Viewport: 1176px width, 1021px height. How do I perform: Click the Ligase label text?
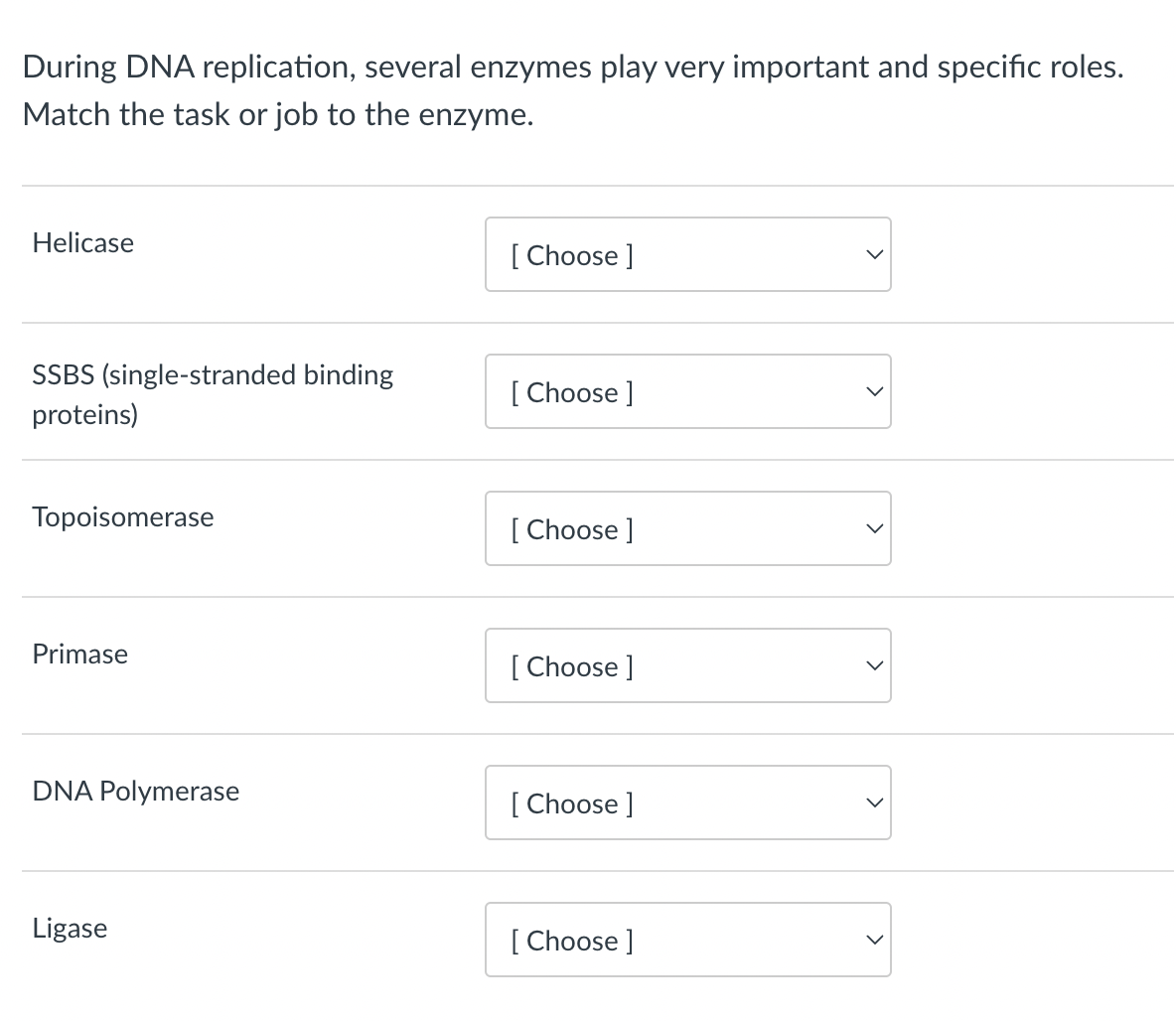[71, 928]
